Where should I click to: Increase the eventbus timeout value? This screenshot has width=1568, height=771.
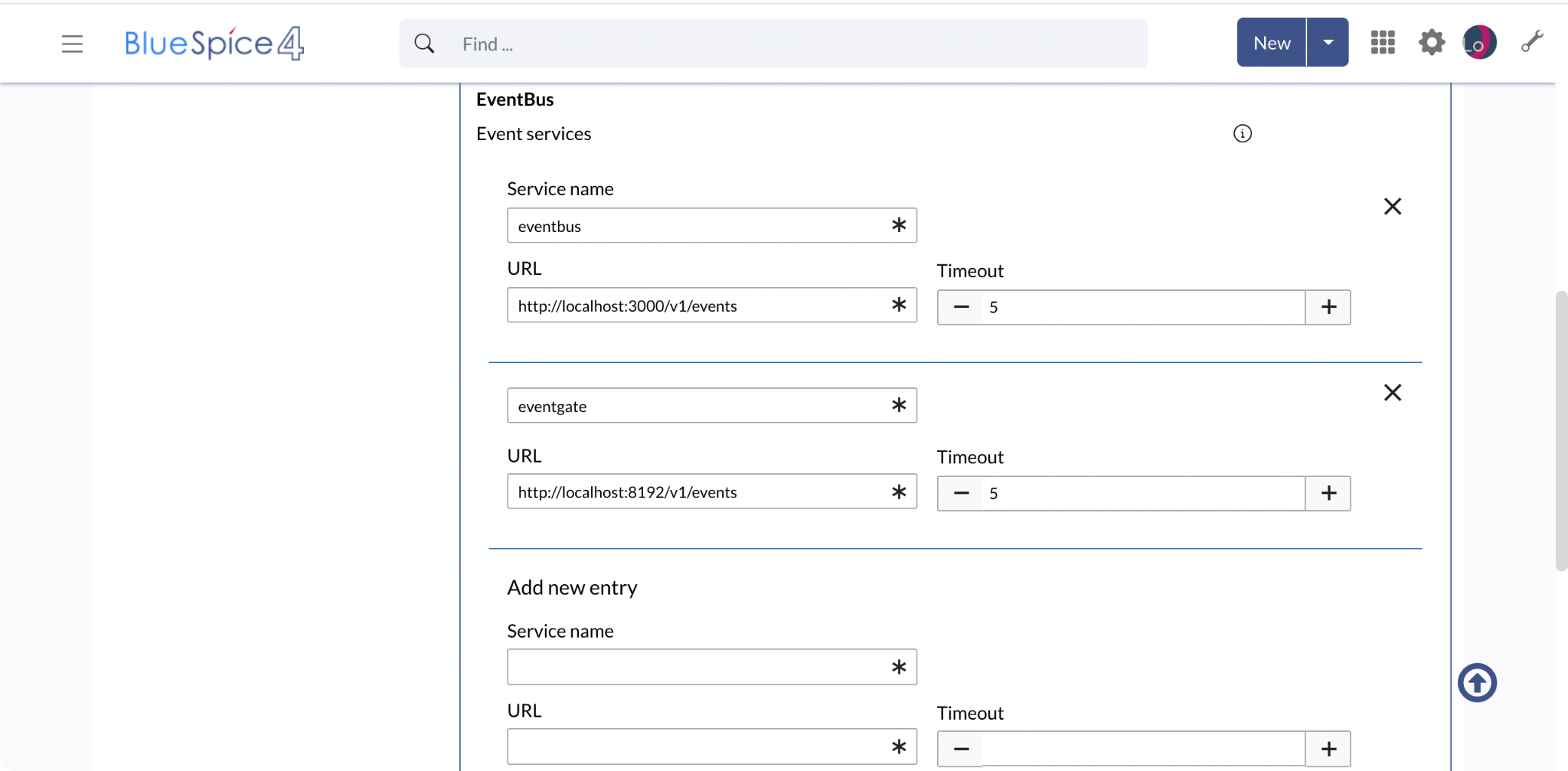tap(1328, 307)
